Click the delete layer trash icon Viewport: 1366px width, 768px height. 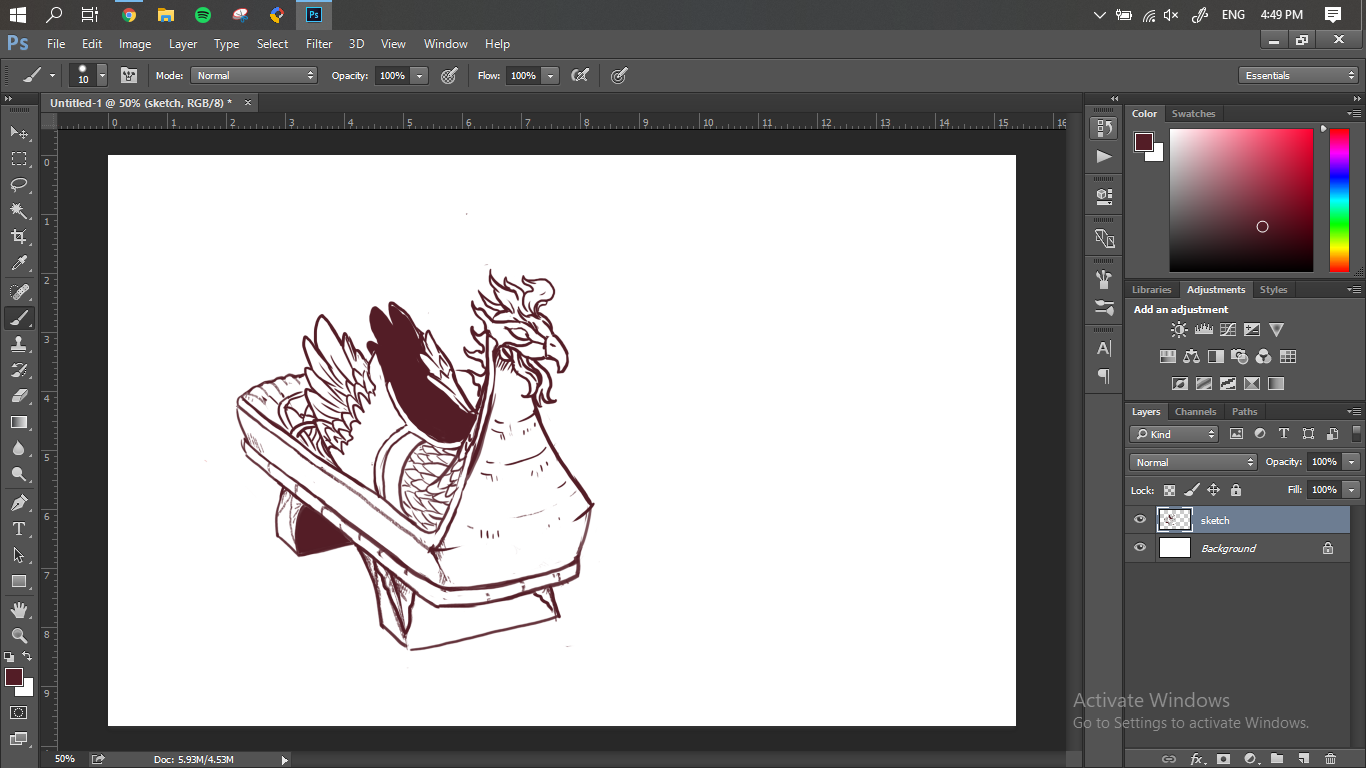coord(1330,759)
